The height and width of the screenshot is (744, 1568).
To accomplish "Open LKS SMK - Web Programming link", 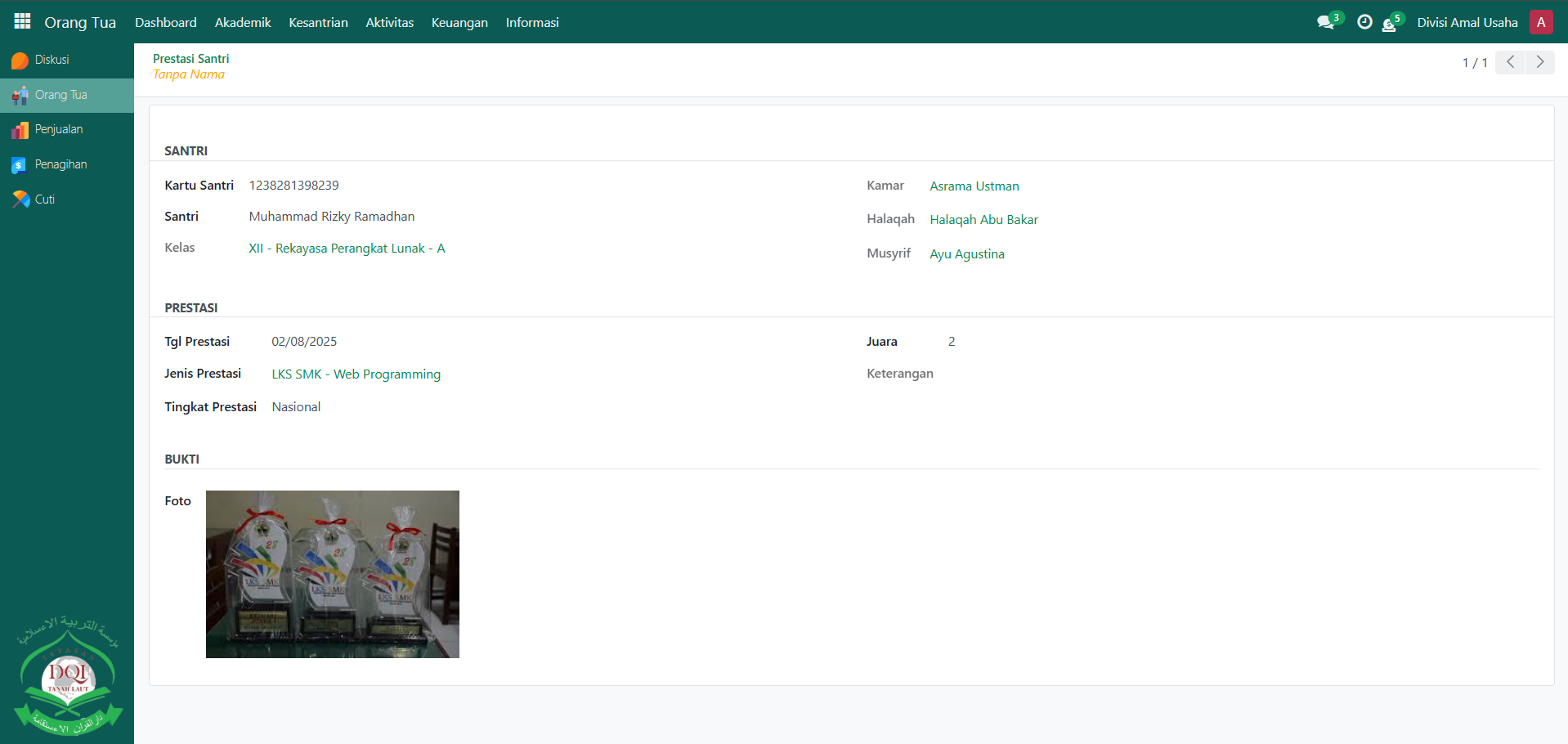I will (356, 374).
